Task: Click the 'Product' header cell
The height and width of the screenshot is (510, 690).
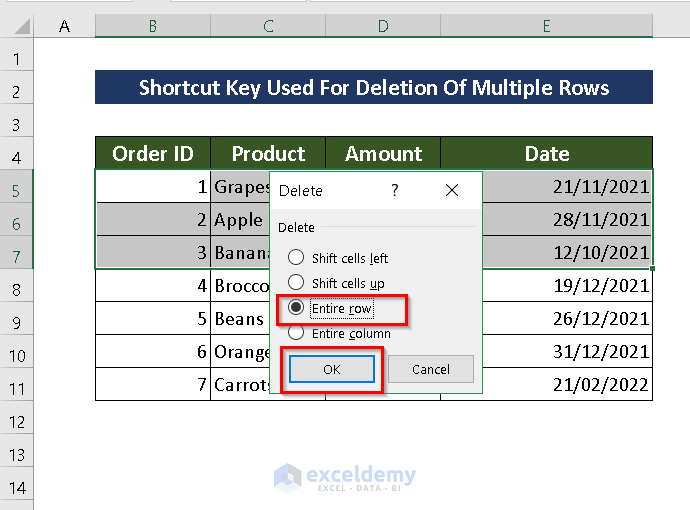Action: [268, 153]
